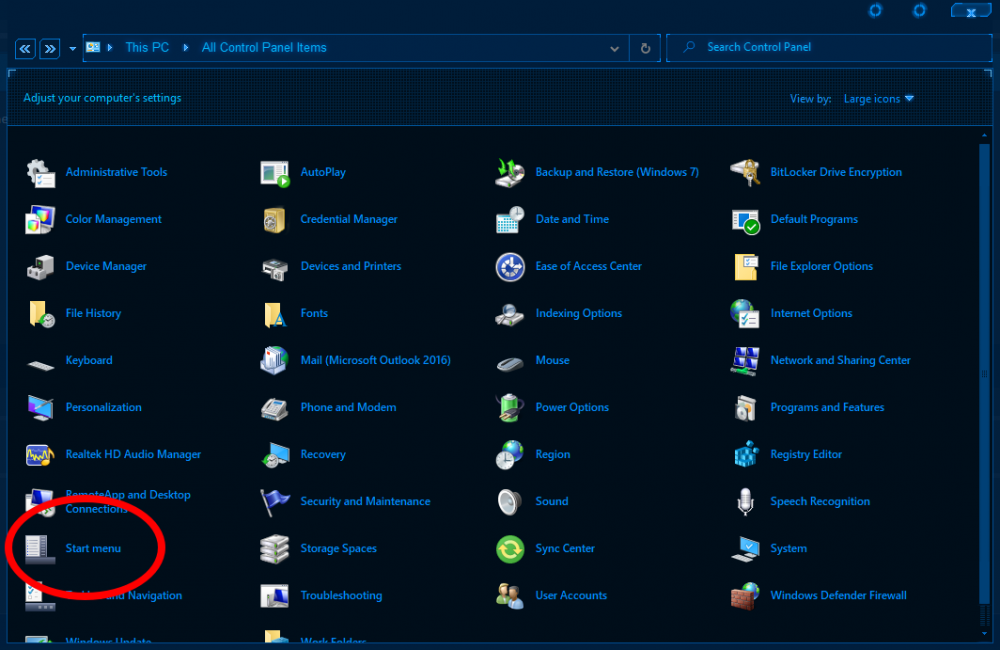
Task: Expand the address bar history dropdown
Action: [615, 47]
